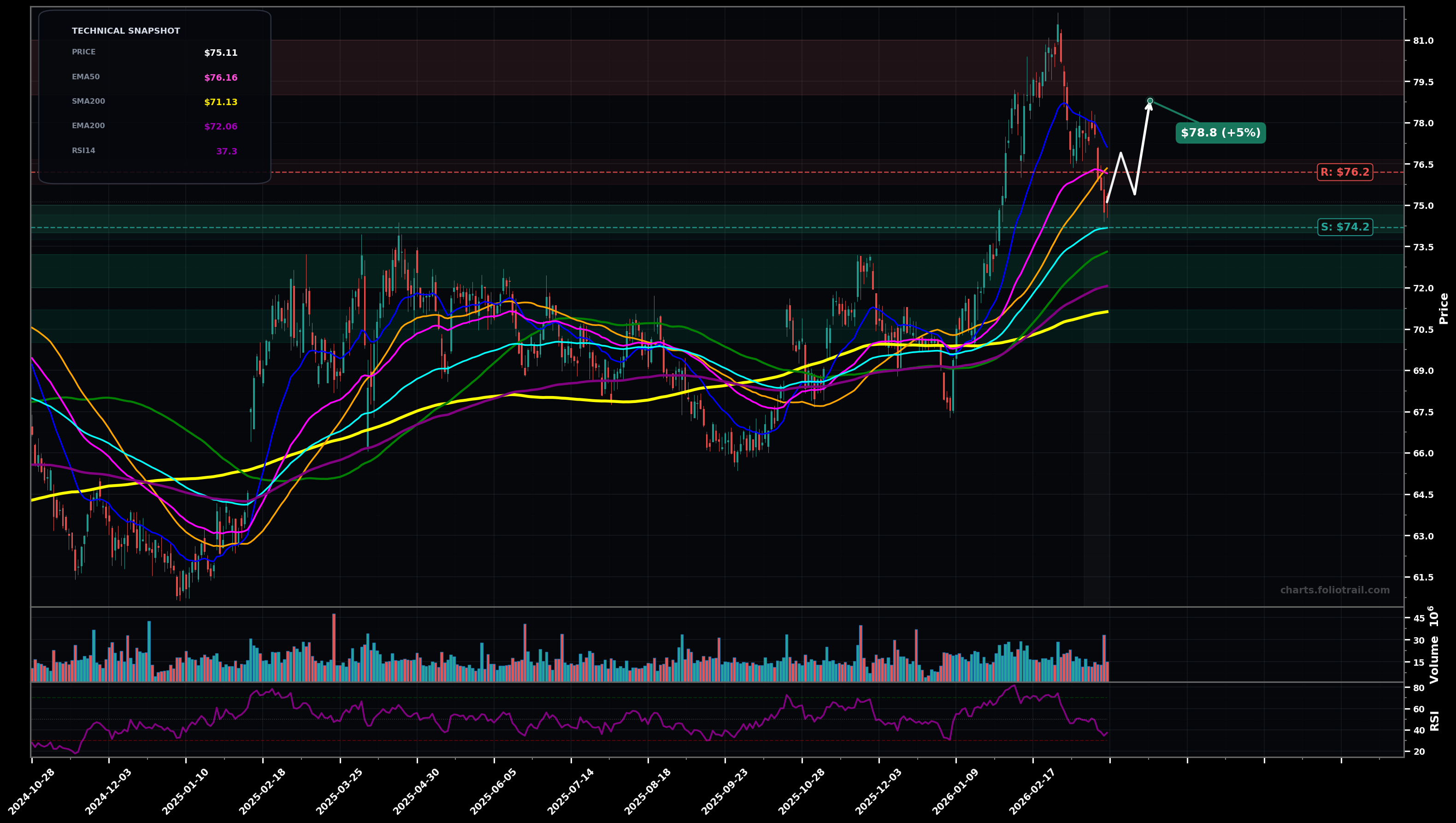Toggle the support line labeled S: $74.2

1345,227
